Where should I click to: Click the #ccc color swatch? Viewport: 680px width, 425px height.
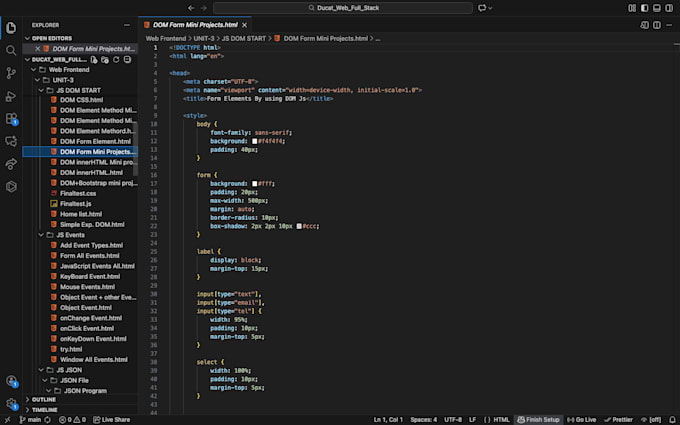[299, 226]
